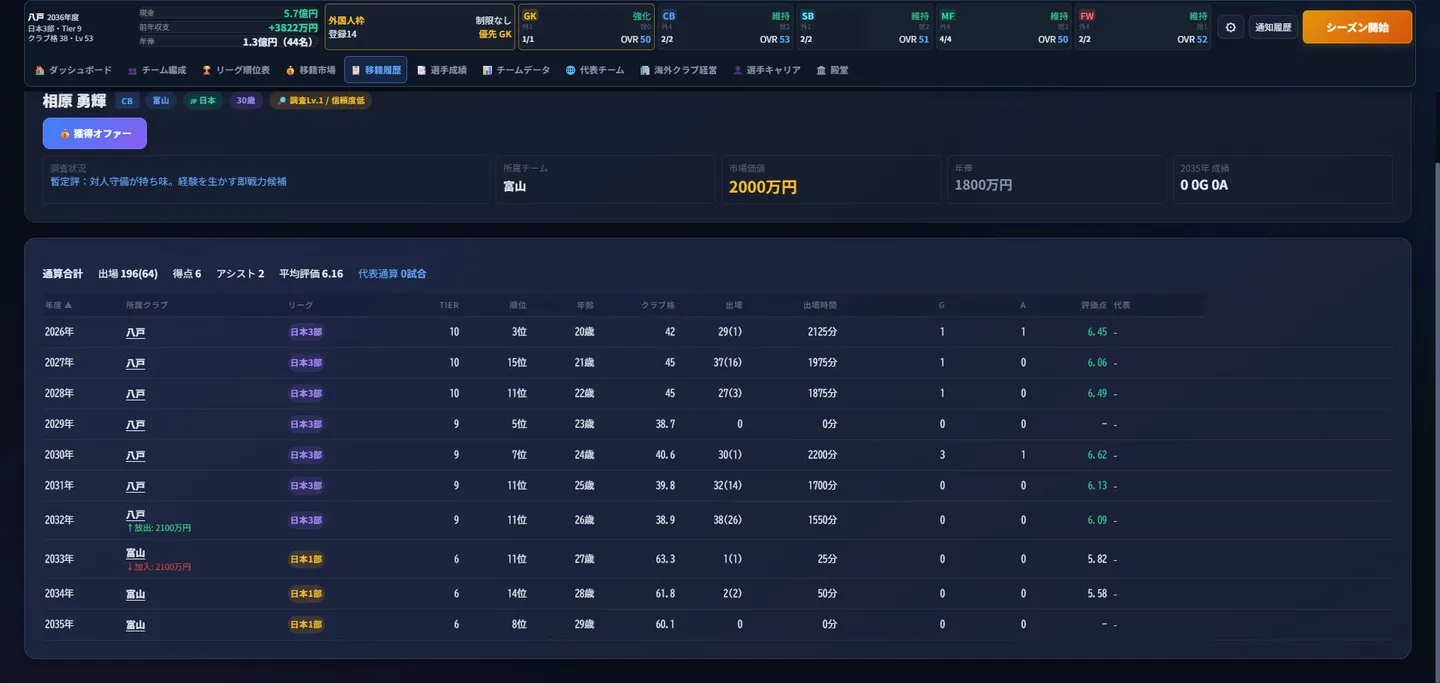Viewport: 1440px width, 683px height.
Task: Open the 八戸 club link in 2030年 row
Action: 135,455
